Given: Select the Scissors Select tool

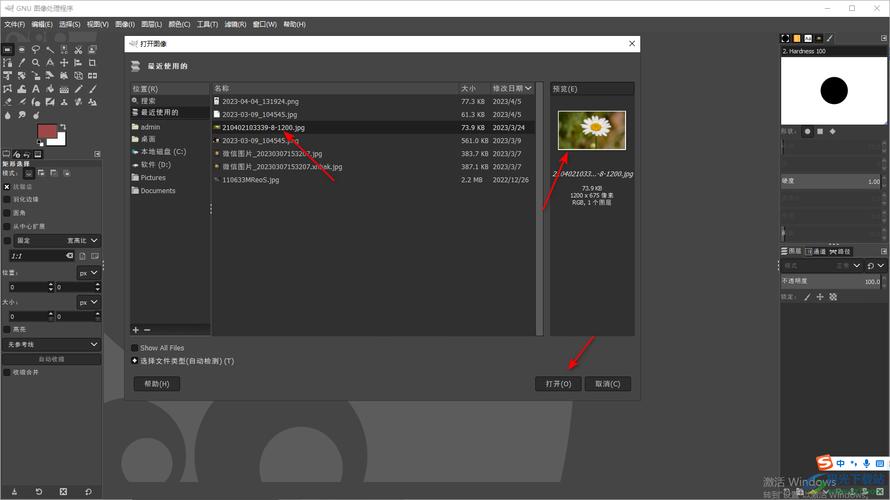Looking at the screenshot, I should [x=78, y=50].
